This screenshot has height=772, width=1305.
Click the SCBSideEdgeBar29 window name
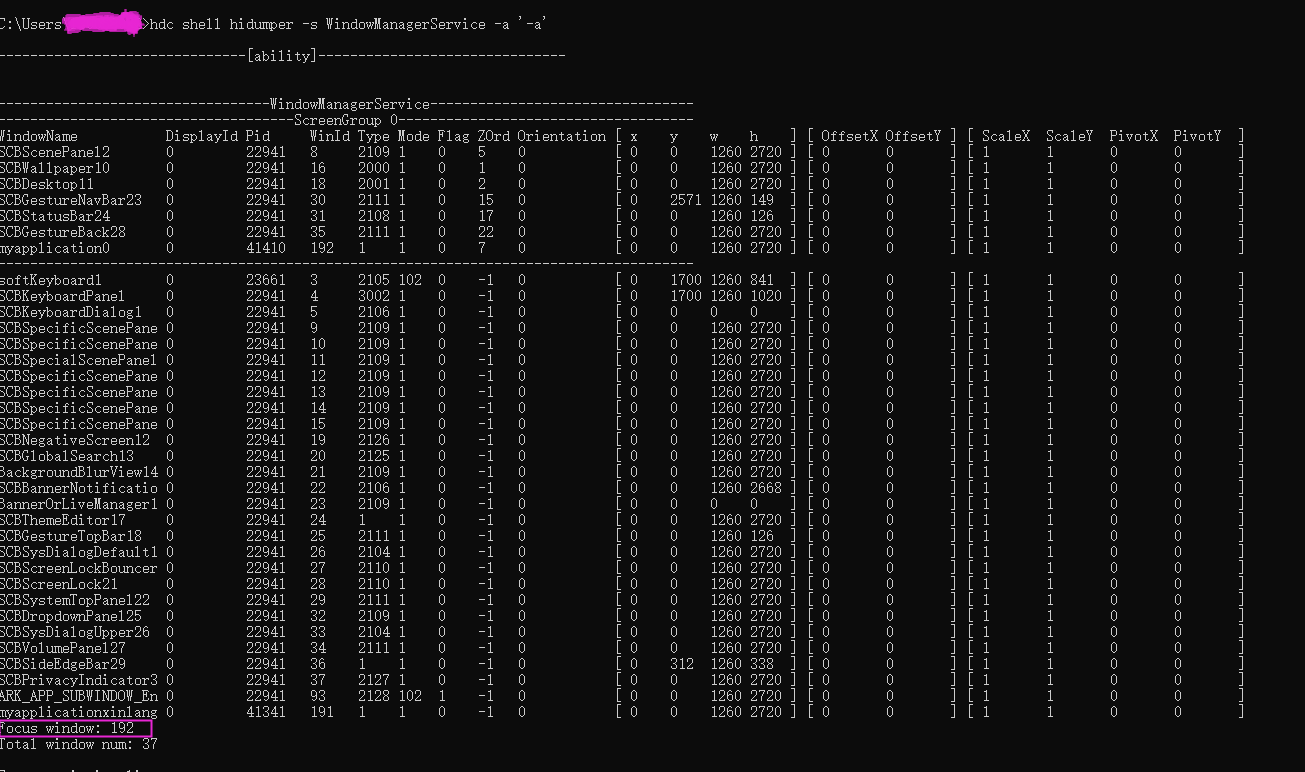pos(63,664)
